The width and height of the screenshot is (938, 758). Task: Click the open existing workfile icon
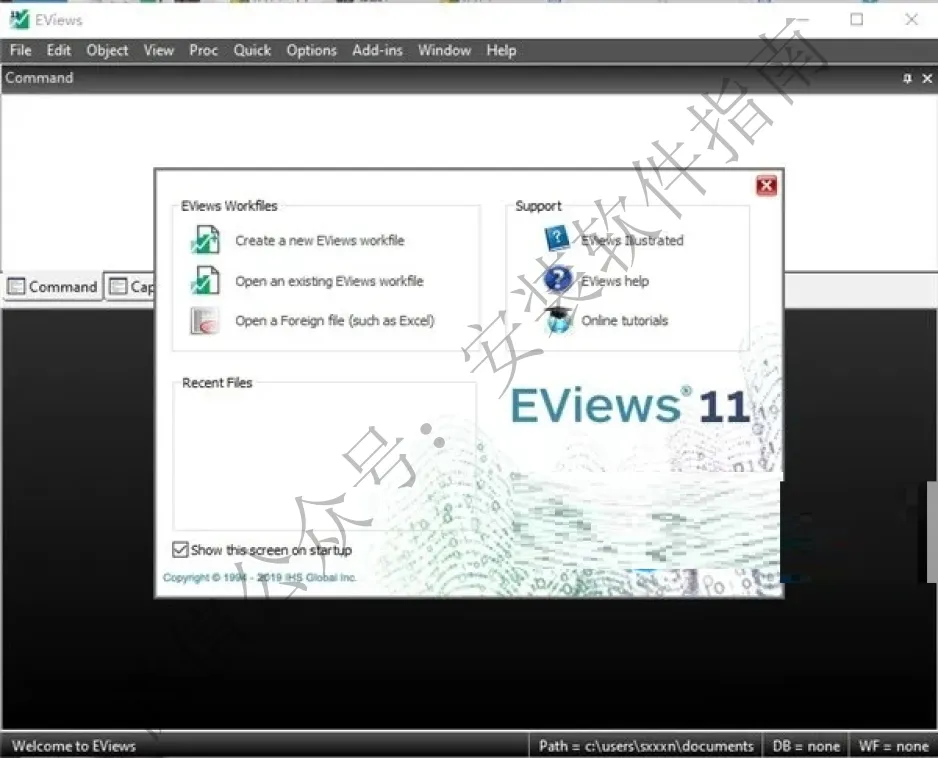pyautogui.click(x=205, y=281)
